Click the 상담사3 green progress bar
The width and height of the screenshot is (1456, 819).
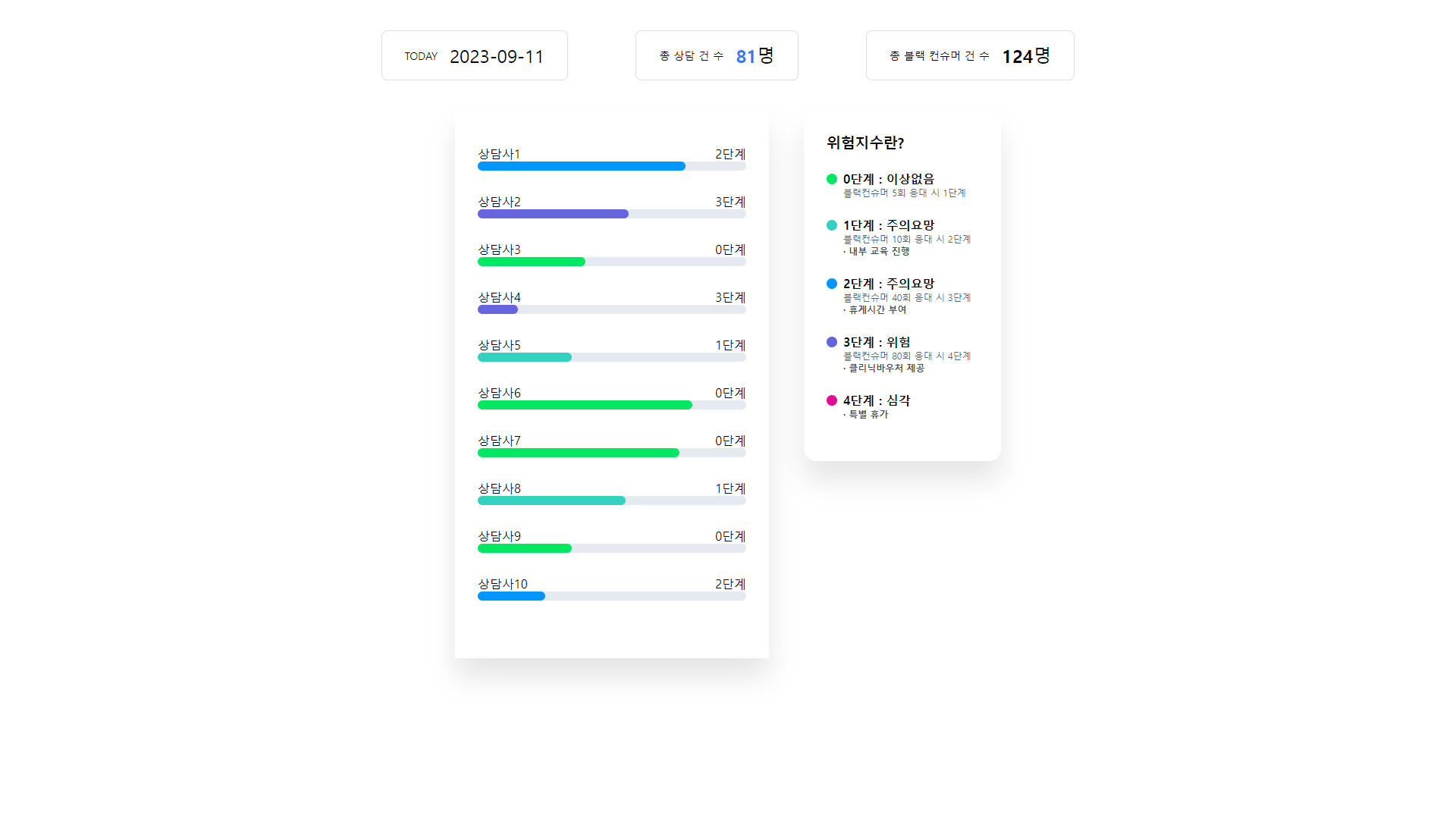(531, 262)
